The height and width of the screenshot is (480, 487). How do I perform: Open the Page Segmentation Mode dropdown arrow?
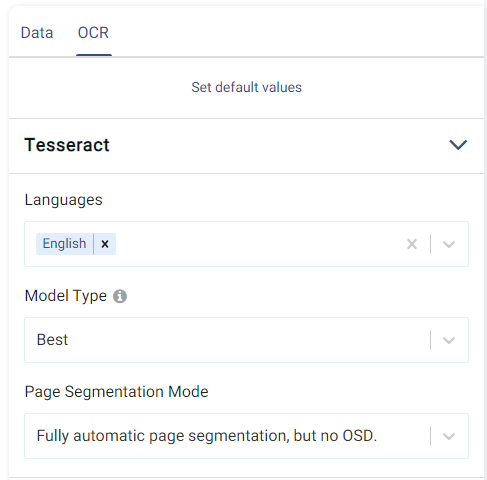pyautogui.click(x=449, y=436)
